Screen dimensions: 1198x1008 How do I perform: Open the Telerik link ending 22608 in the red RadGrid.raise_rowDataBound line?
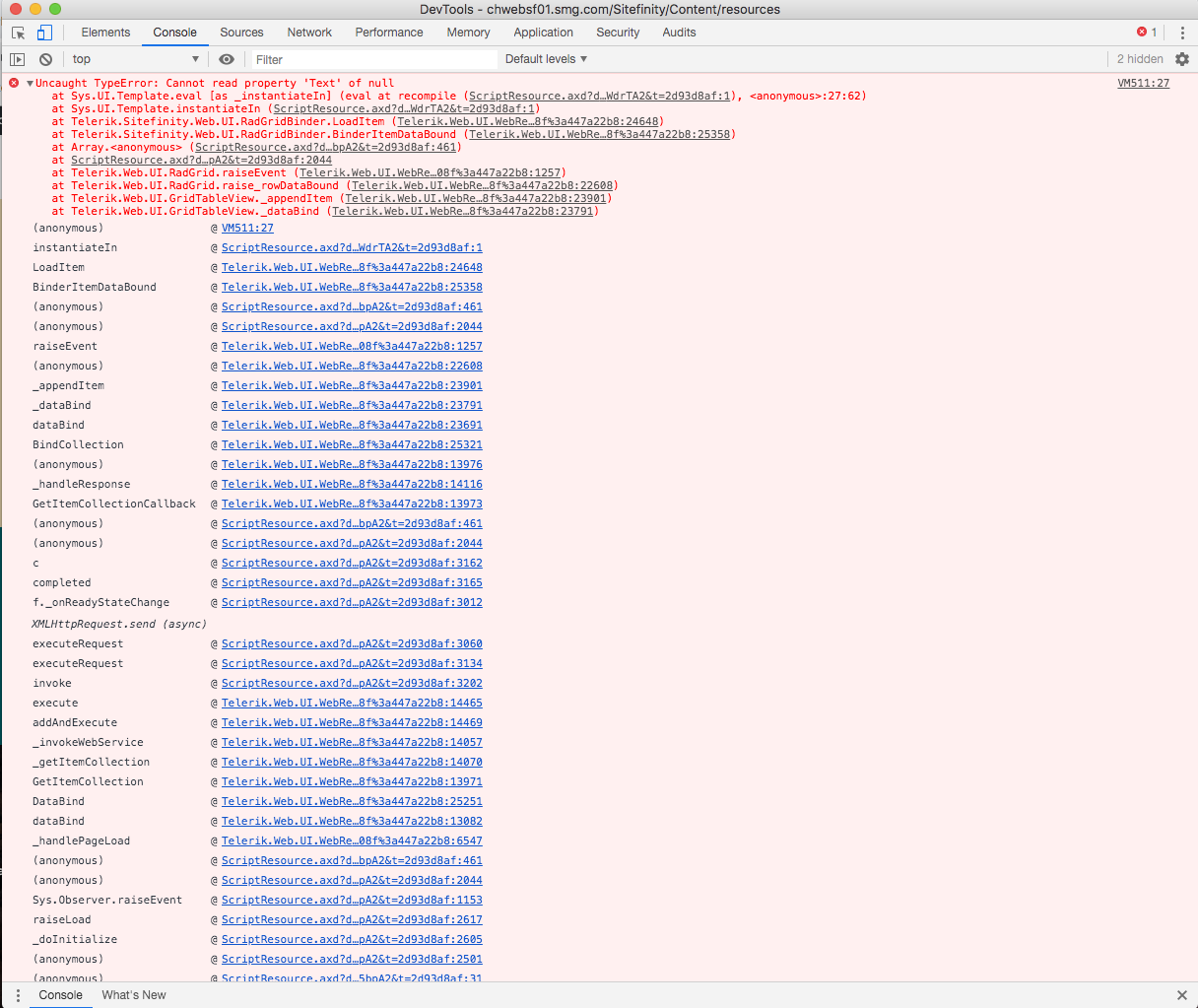tap(483, 186)
